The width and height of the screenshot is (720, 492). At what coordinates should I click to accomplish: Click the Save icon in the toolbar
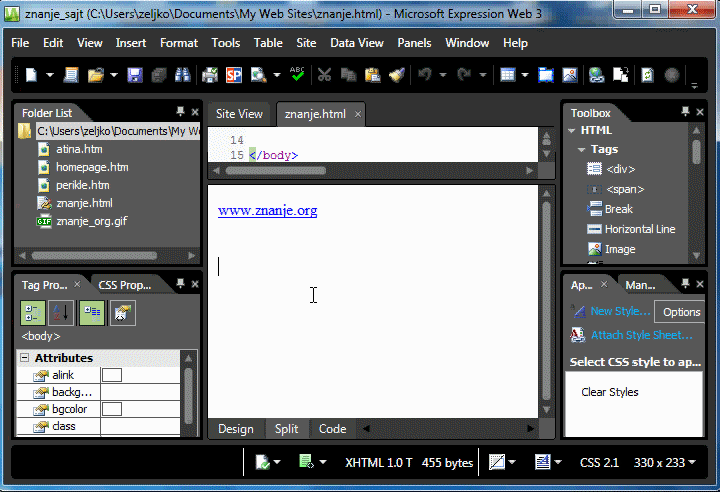coord(134,75)
